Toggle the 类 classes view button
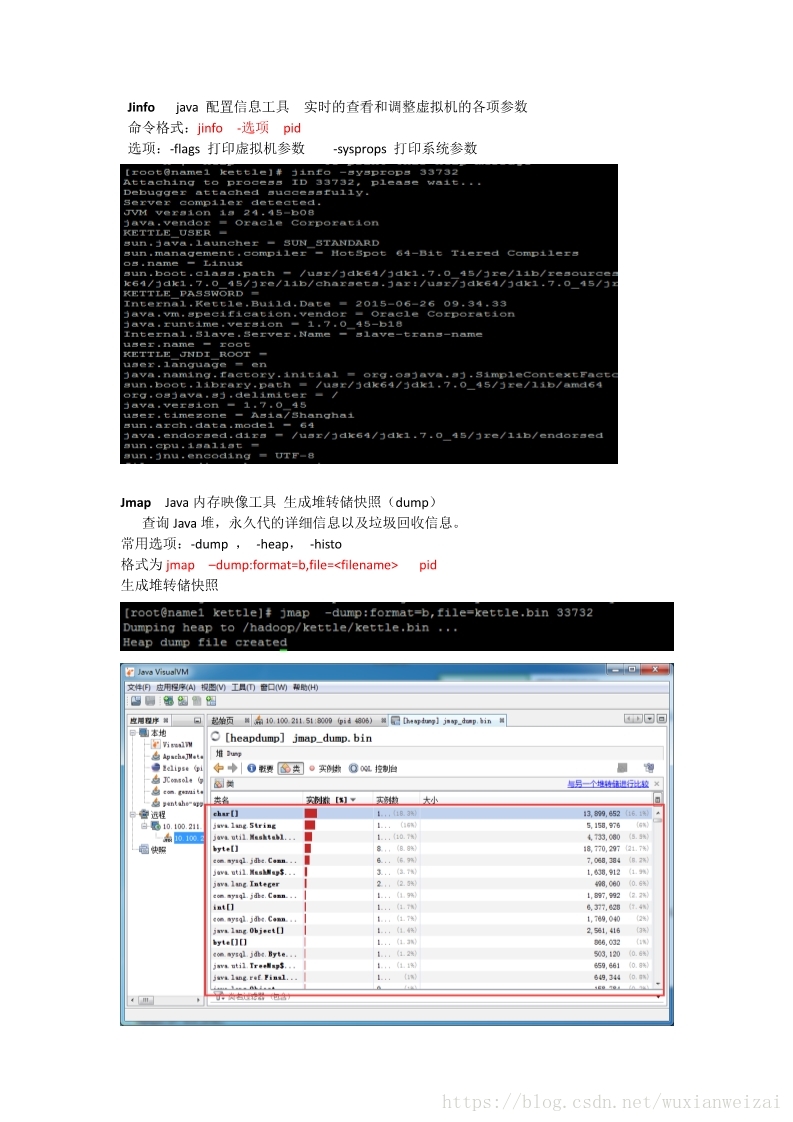The height and width of the screenshot is (1122, 793). (291, 769)
